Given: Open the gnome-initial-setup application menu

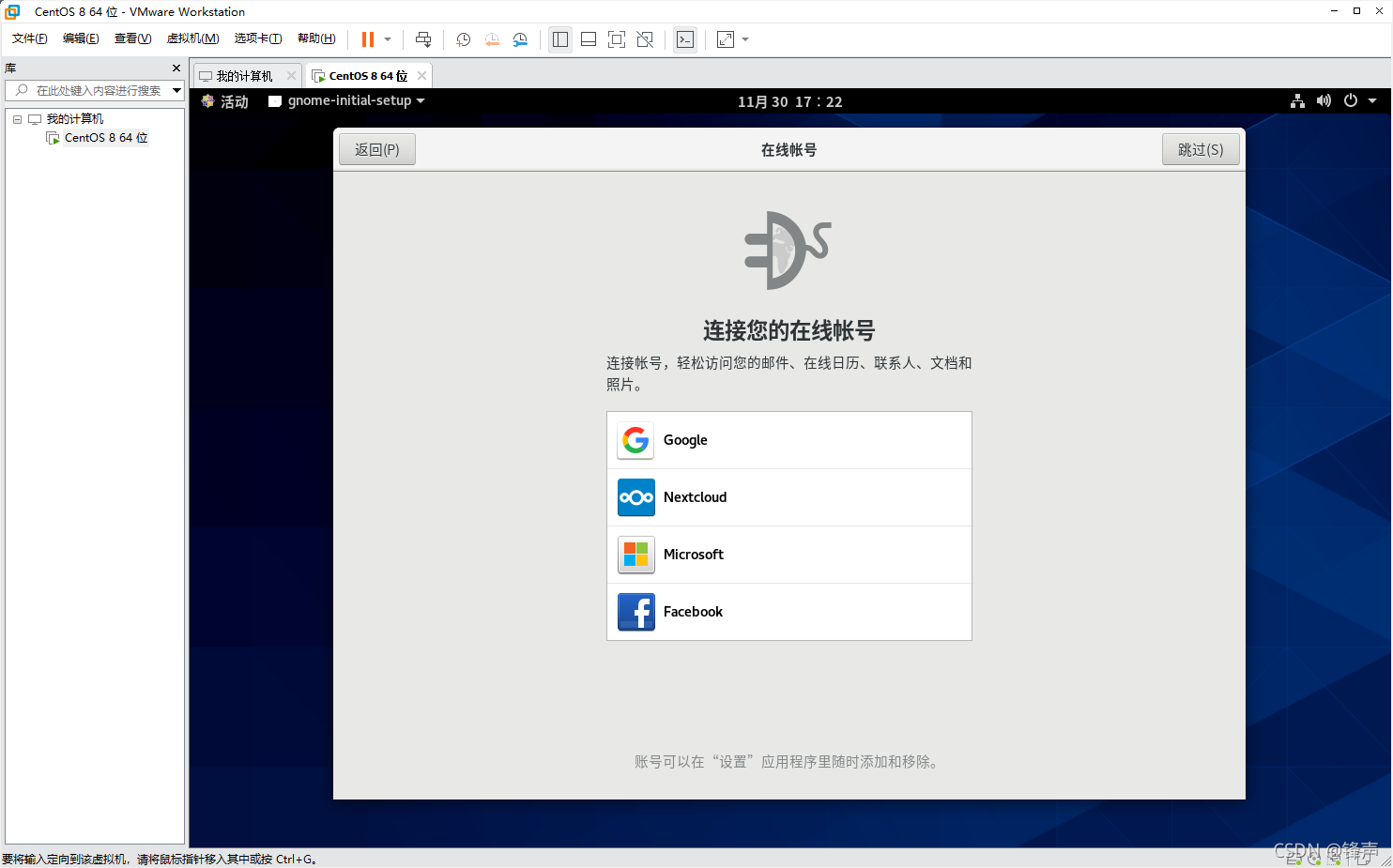Looking at the screenshot, I should tap(346, 100).
